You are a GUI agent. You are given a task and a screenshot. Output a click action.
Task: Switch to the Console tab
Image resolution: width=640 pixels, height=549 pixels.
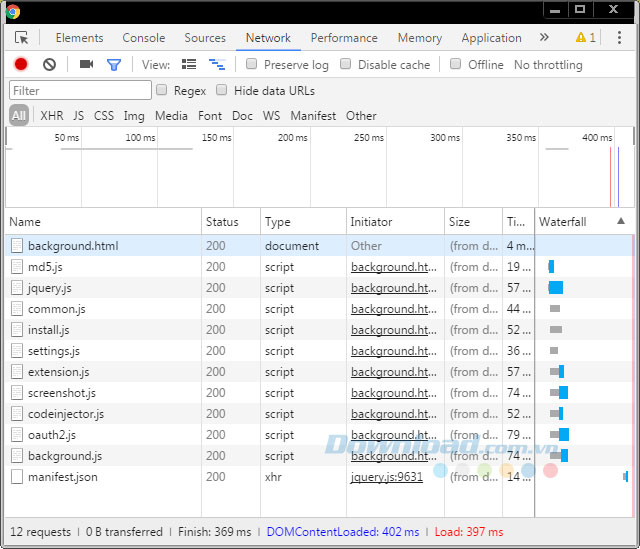click(143, 38)
